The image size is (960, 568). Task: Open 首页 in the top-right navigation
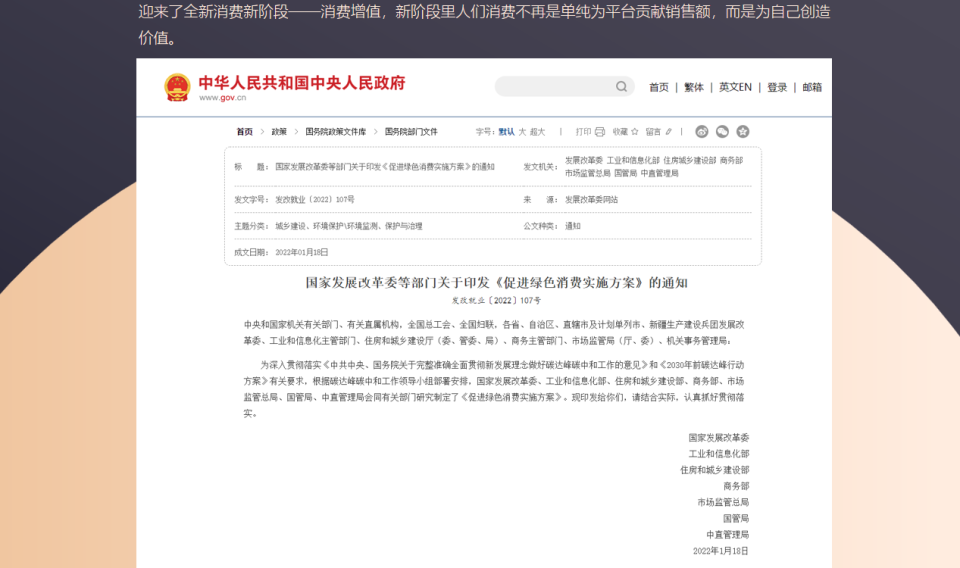point(659,88)
